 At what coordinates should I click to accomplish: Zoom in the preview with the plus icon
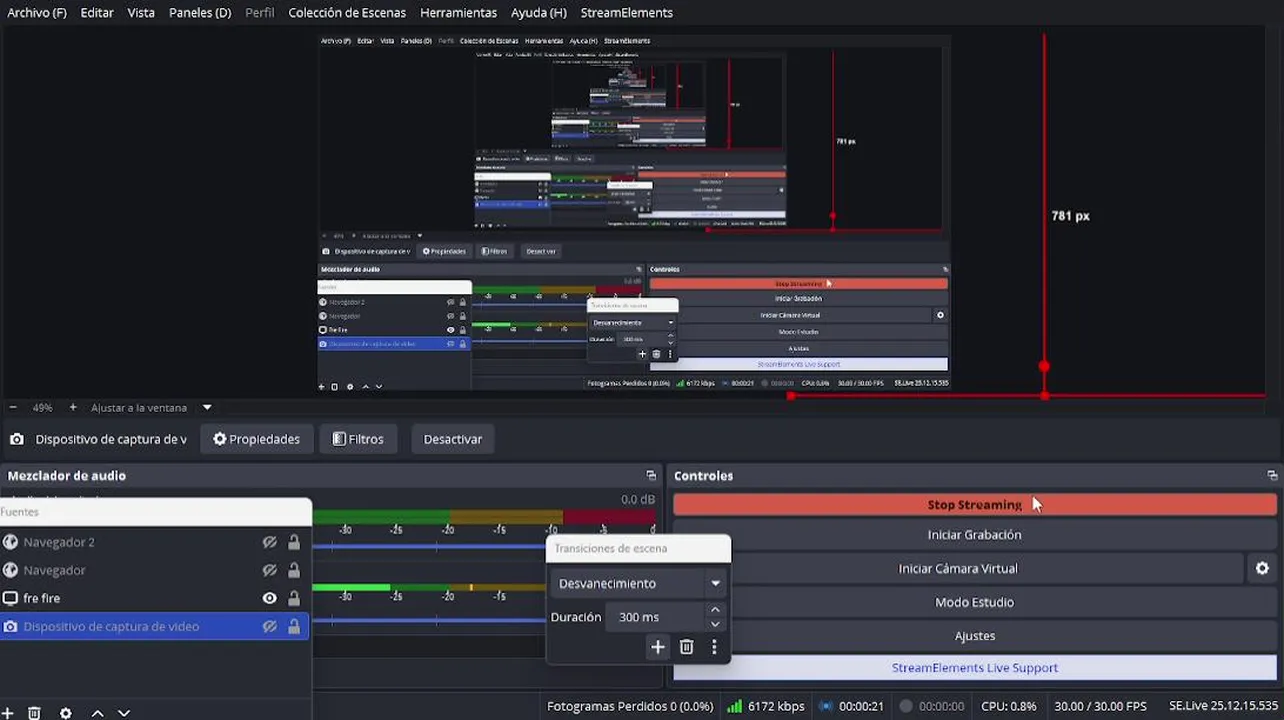tap(73, 407)
